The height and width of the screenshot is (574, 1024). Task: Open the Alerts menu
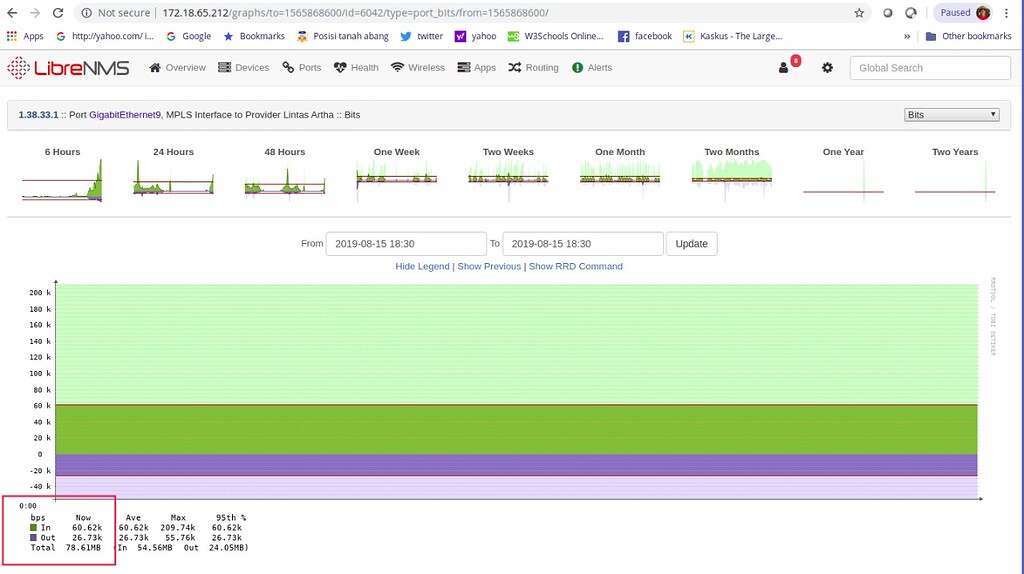pyautogui.click(x=592, y=68)
